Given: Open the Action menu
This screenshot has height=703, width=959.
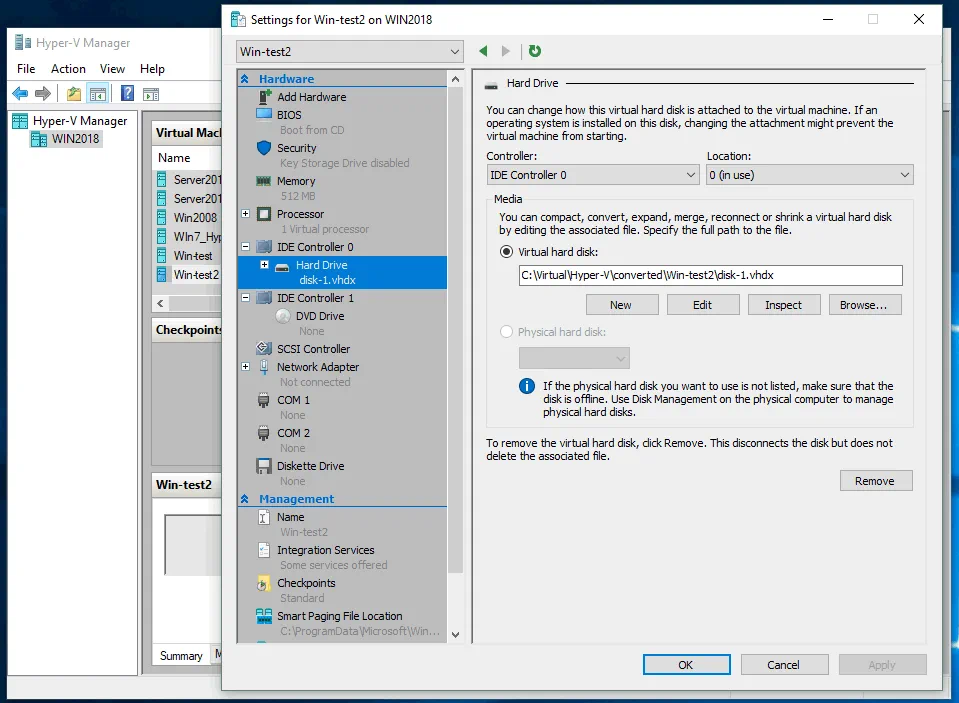Looking at the screenshot, I should [x=68, y=68].
